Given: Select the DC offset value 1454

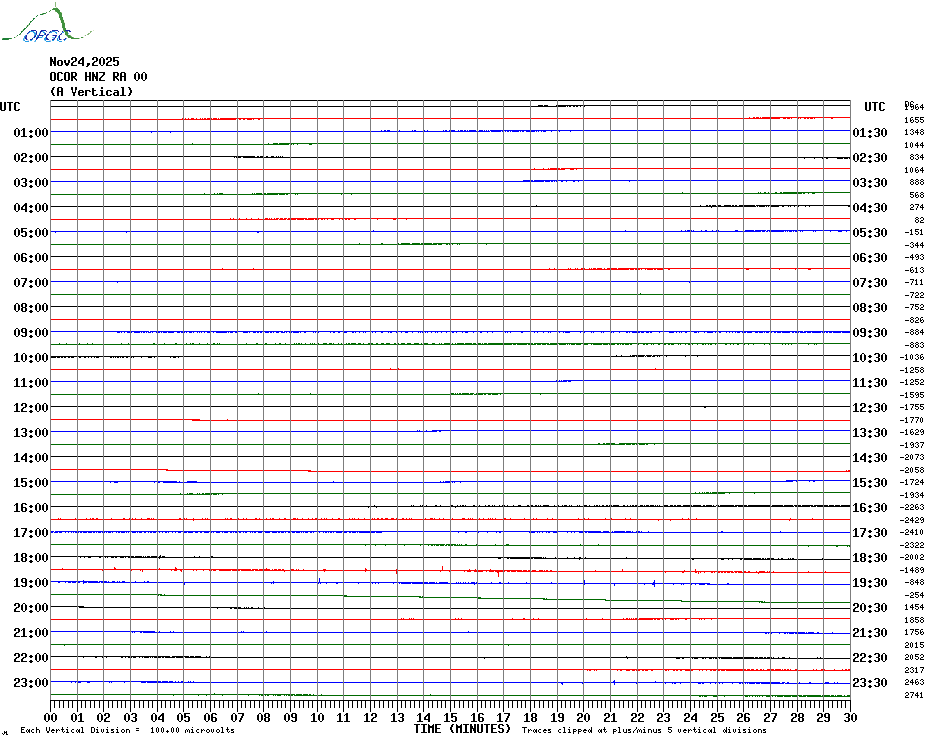Looking at the screenshot, I should [914, 608].
